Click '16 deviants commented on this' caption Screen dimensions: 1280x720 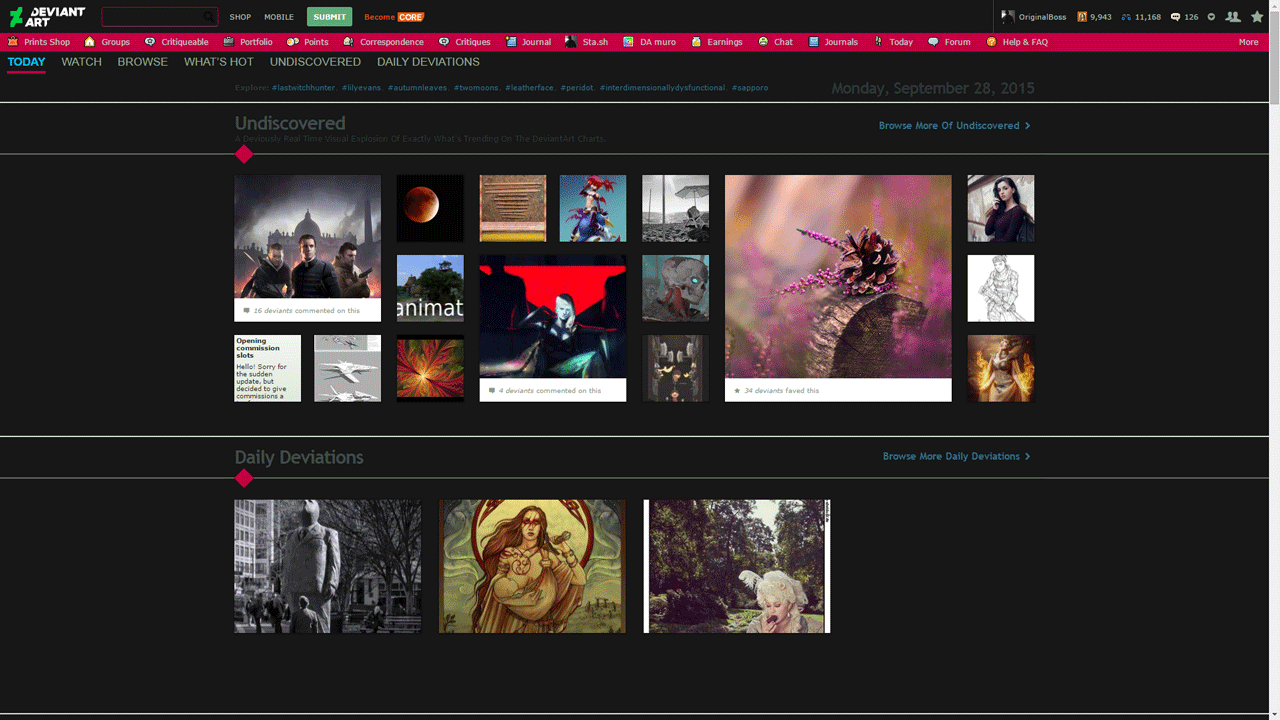(306, 311)
